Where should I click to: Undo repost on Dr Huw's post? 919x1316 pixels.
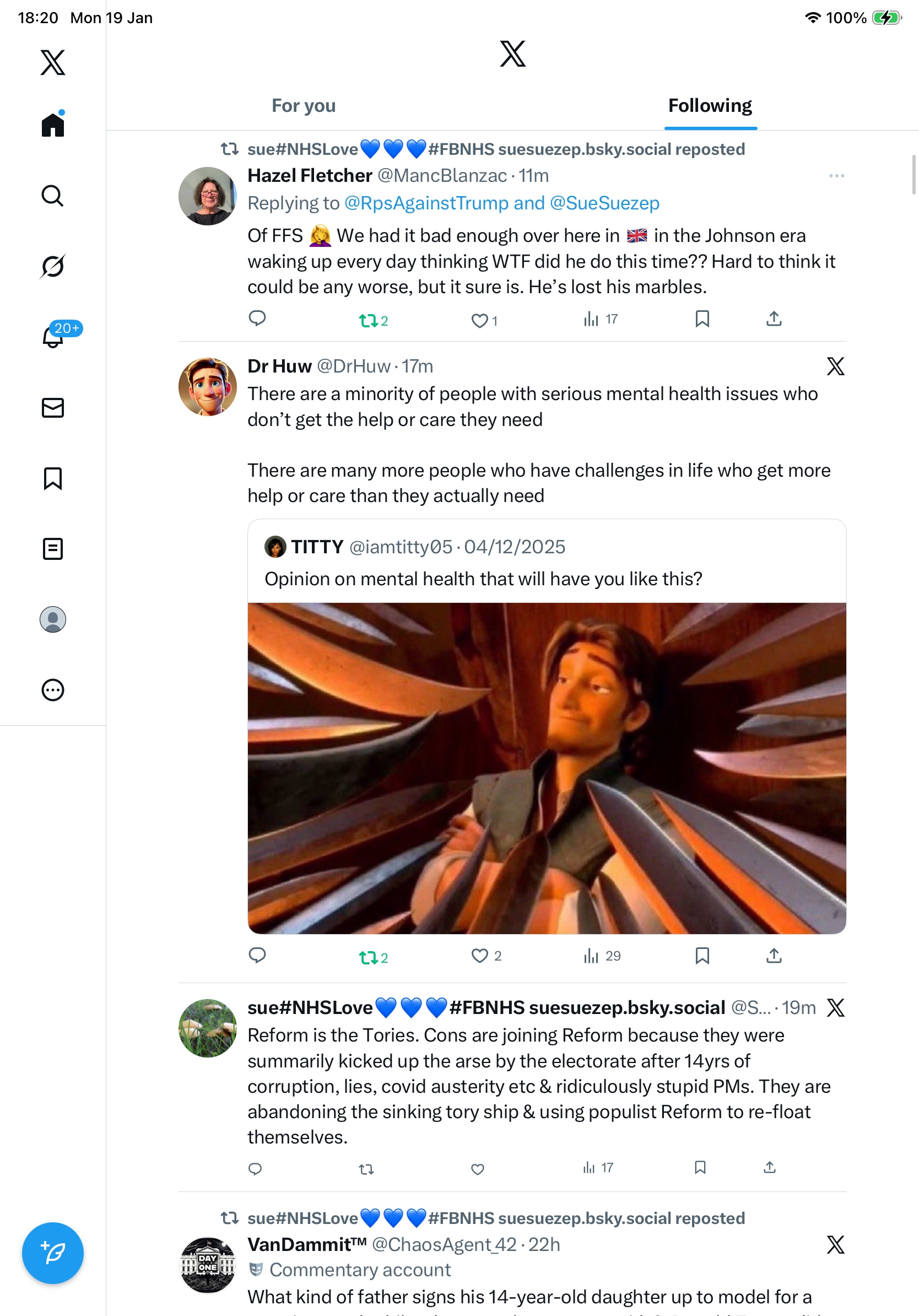pyautogui.click(x=368, y=957)
